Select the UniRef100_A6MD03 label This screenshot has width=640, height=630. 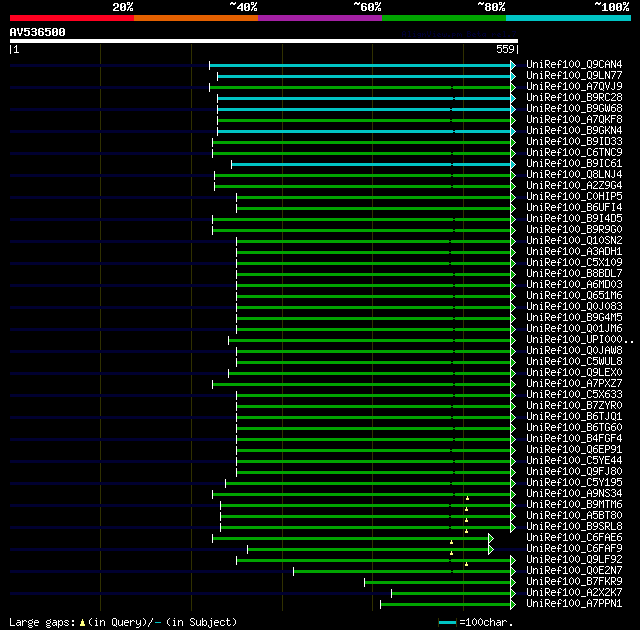[574, 285]
